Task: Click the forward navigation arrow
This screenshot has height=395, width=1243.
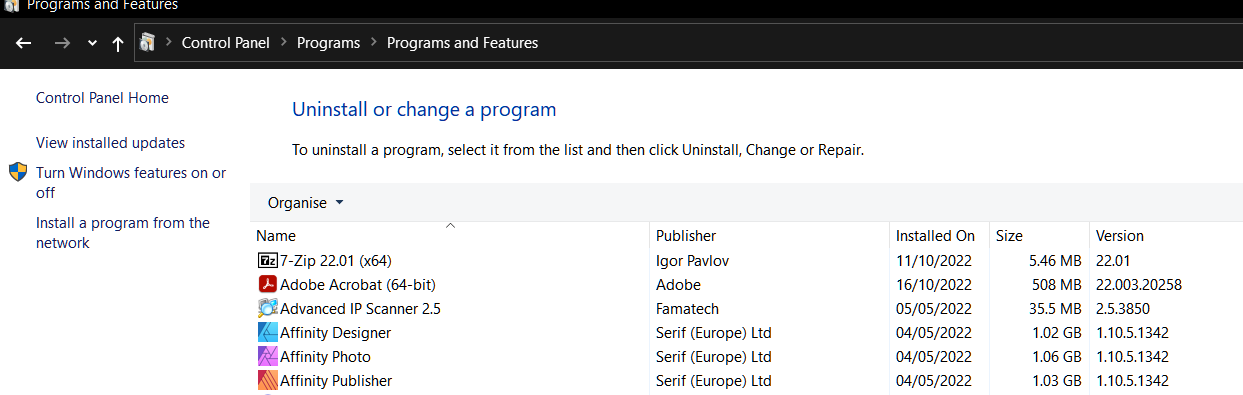Action: click(x=62, y=43)
